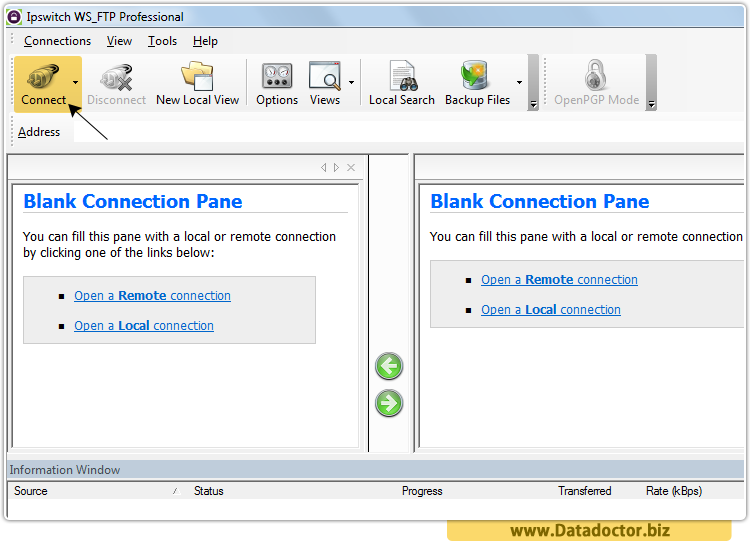Click the WS_FTP Professional app icon
Viewport: 750px width, 541px height.
click(14, 17)
